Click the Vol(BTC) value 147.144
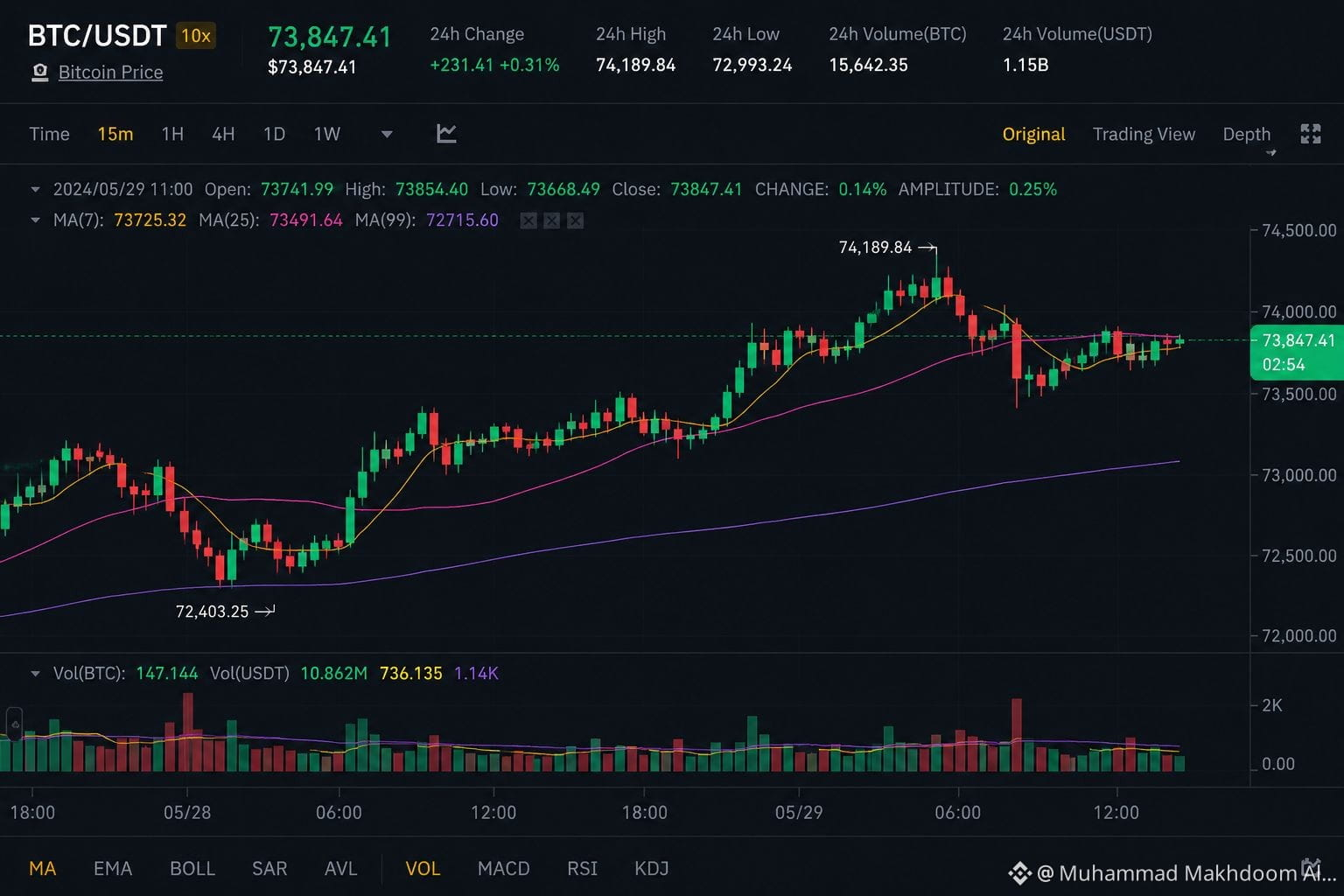The image size is (1344, 896). [x=167, y=674]
